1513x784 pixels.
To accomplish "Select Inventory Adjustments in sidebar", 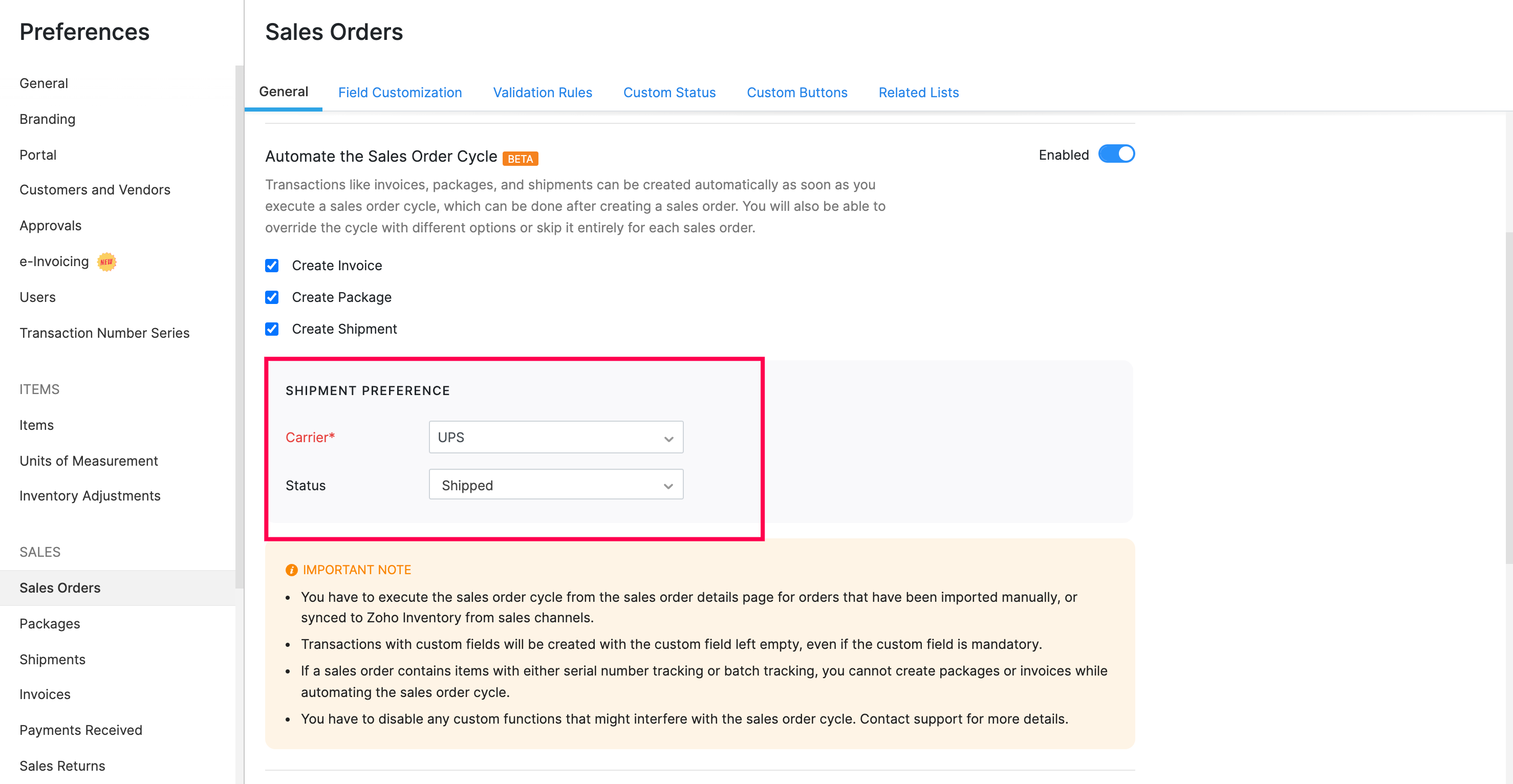I will [x=90, y=495].
